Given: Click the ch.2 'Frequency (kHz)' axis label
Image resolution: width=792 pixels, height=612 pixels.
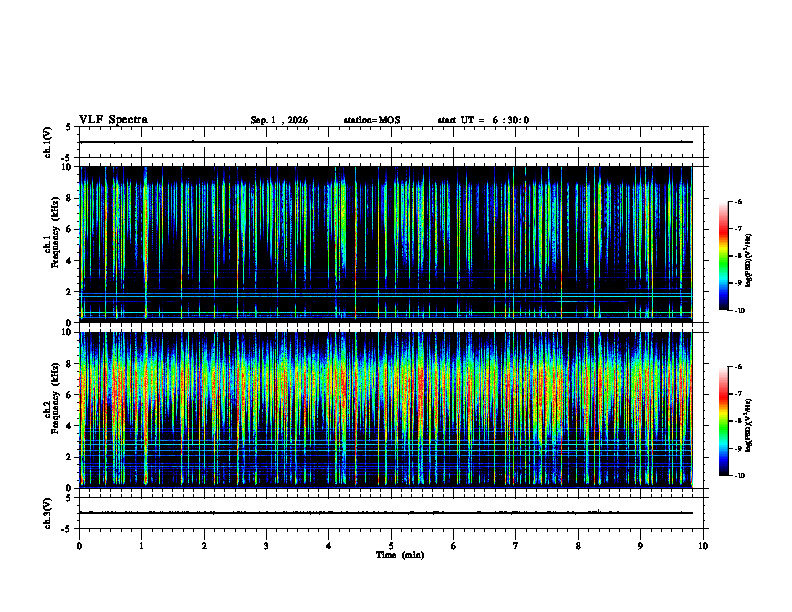Looking at the screenshot, I should pyautogui.click(x=55, y=398).
